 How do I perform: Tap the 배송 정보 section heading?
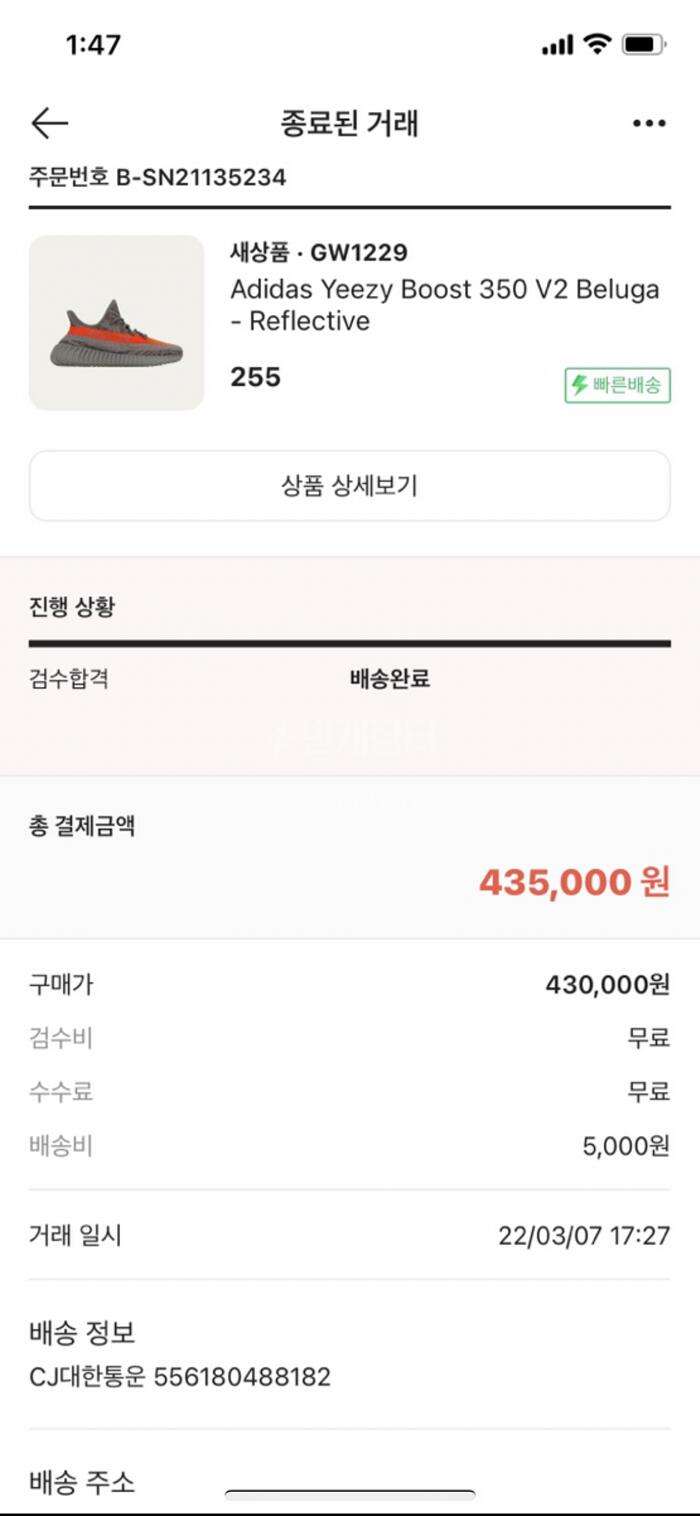[82, 1332]
